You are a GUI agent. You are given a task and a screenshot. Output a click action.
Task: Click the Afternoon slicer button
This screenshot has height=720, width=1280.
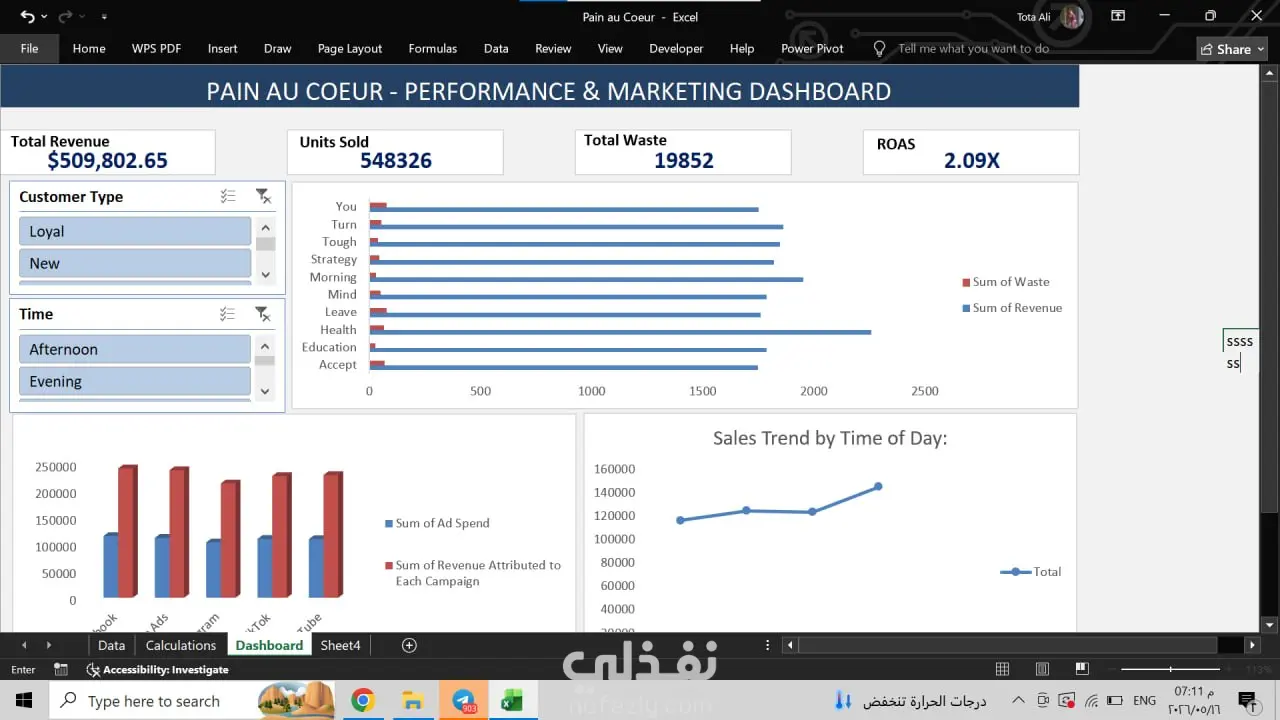pyautogui.click(x=135, y=349)
